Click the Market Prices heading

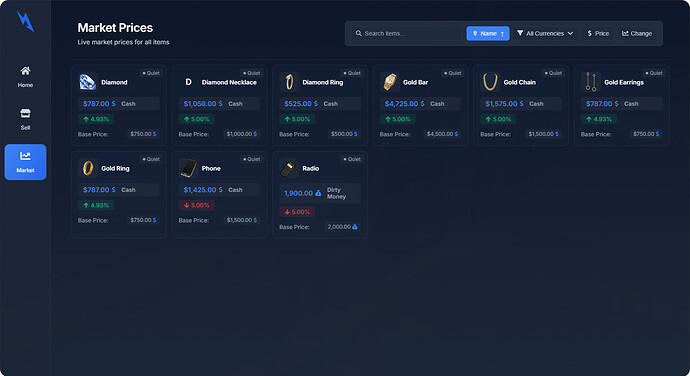(115, 28)
